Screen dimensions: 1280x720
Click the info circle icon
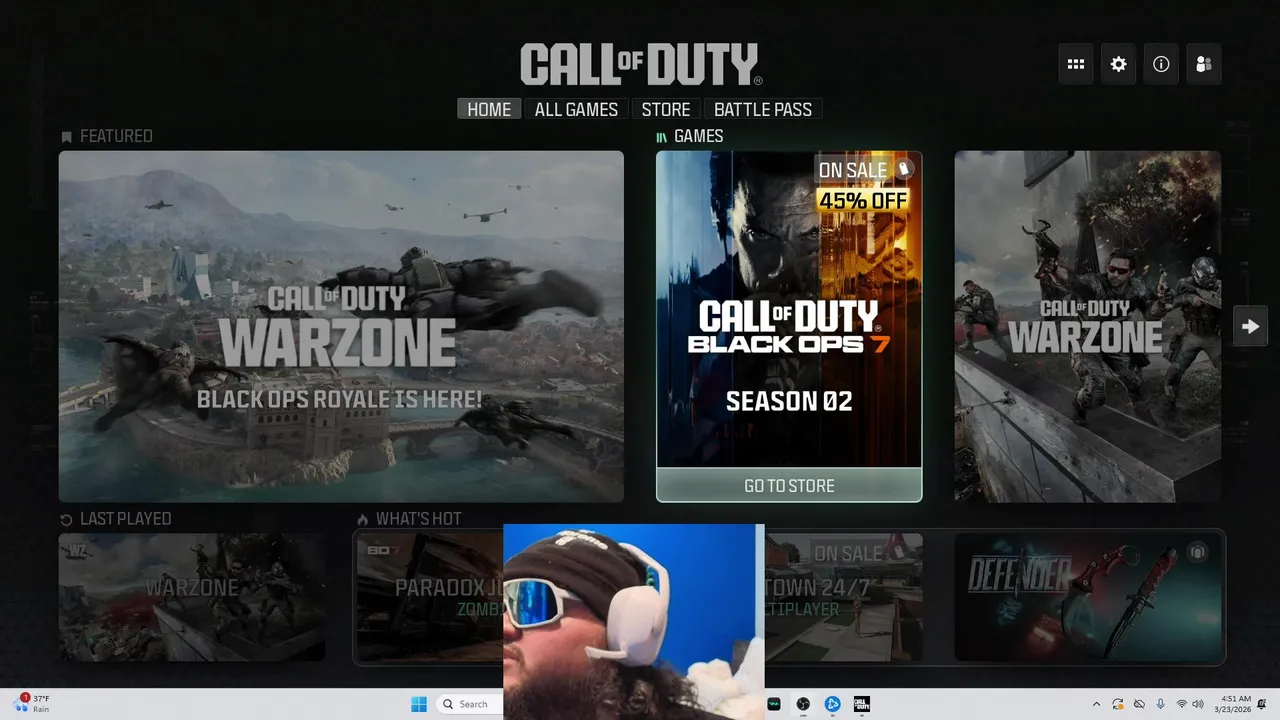pyautogui.click(x=1161, y=64)
